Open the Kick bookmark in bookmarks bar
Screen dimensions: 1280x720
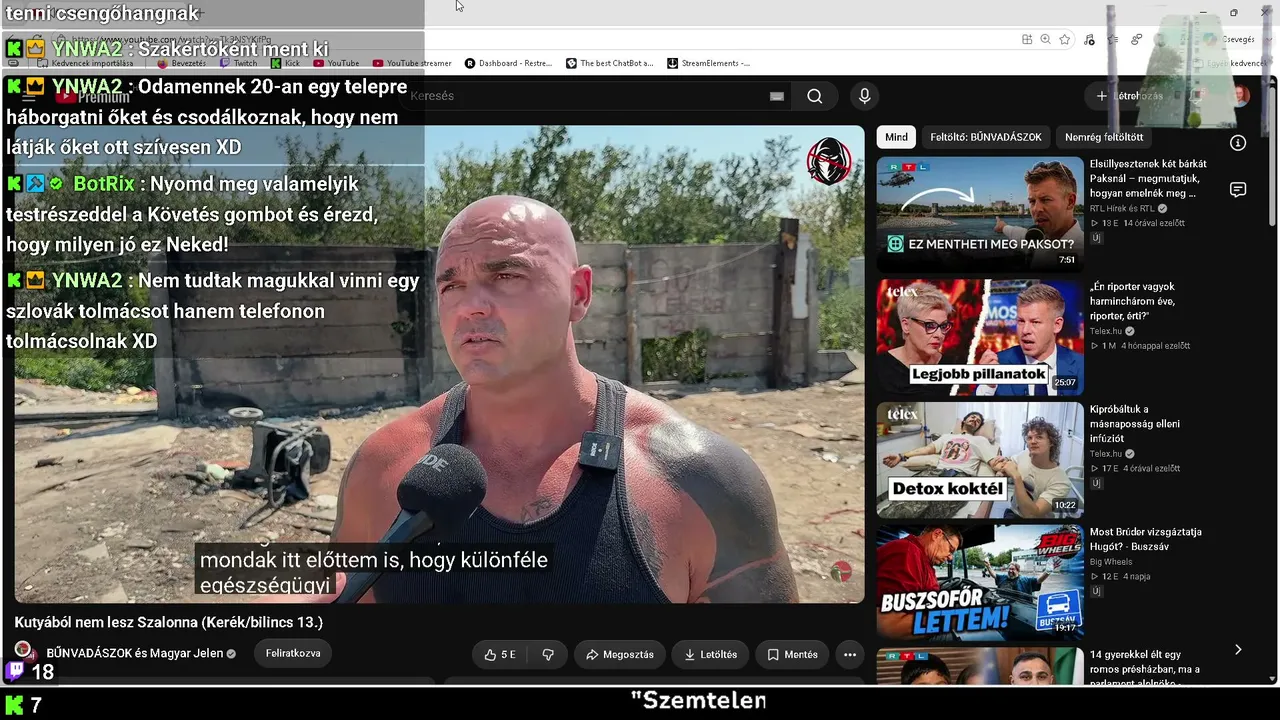point(286,63)
